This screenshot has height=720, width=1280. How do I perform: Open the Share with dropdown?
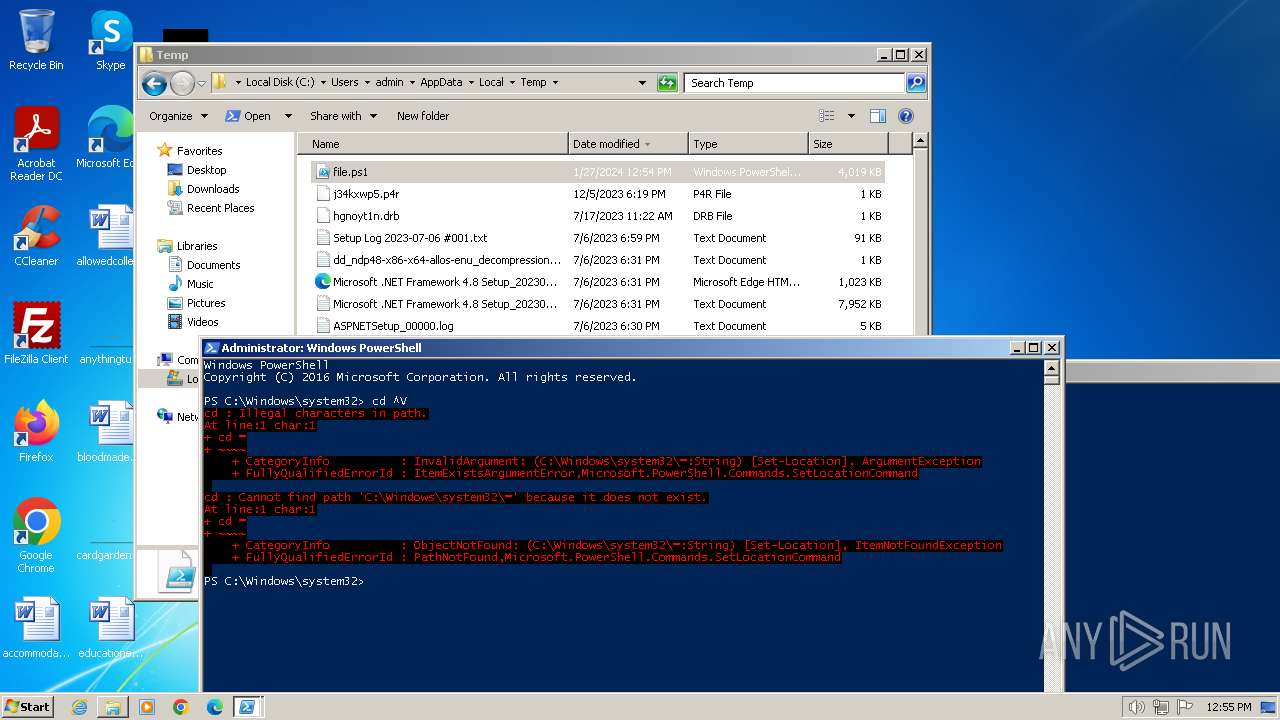[343, 116]
